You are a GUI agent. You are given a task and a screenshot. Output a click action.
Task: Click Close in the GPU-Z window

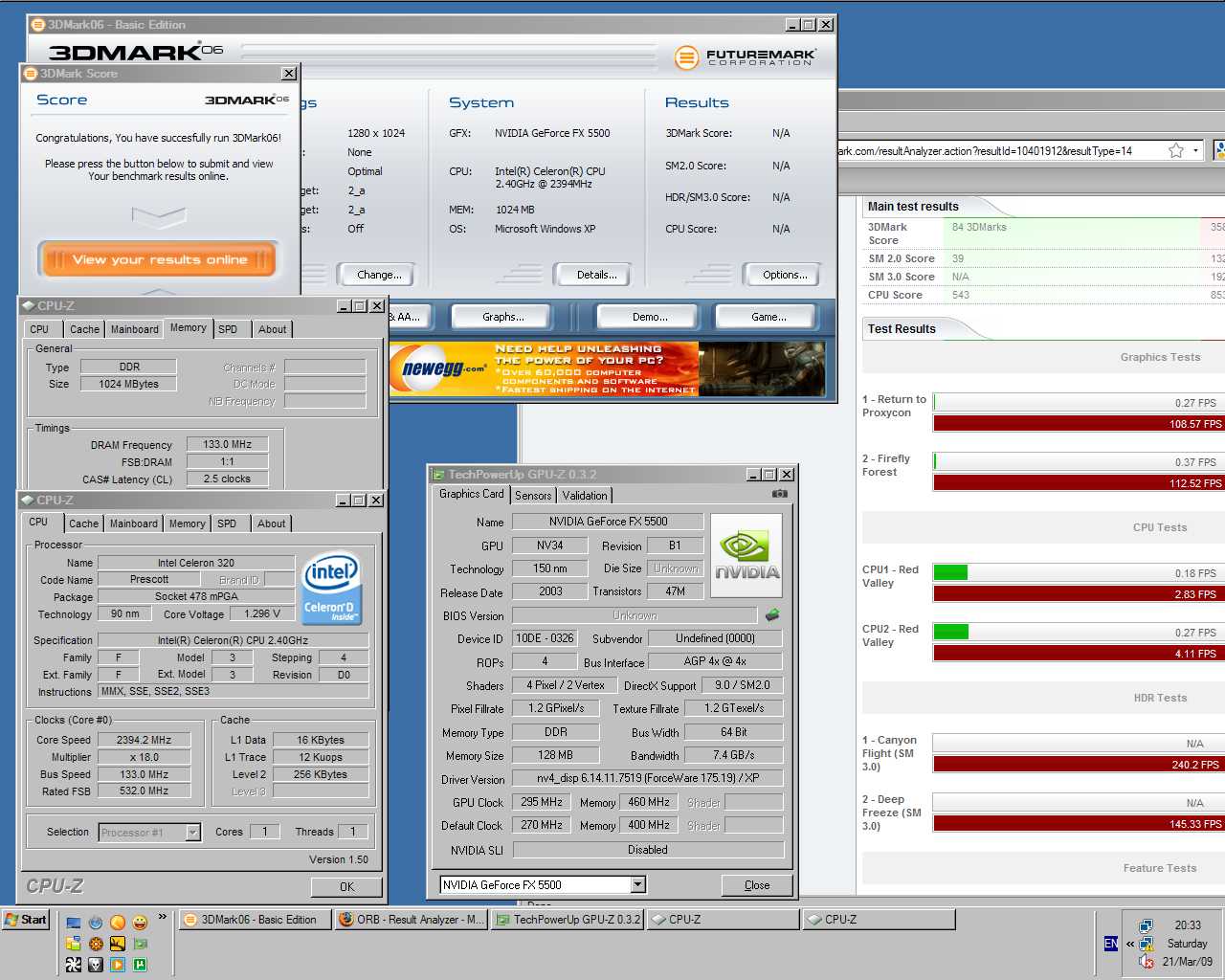[757, 885]
